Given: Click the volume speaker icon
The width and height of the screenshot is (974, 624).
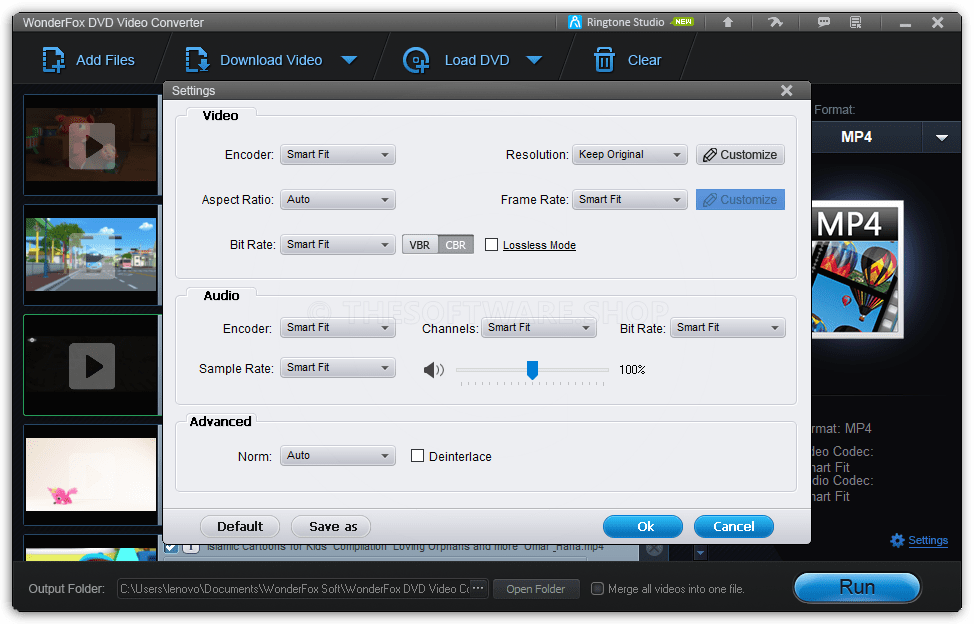Looking at the screenshot, I should (x=434, y=370).
